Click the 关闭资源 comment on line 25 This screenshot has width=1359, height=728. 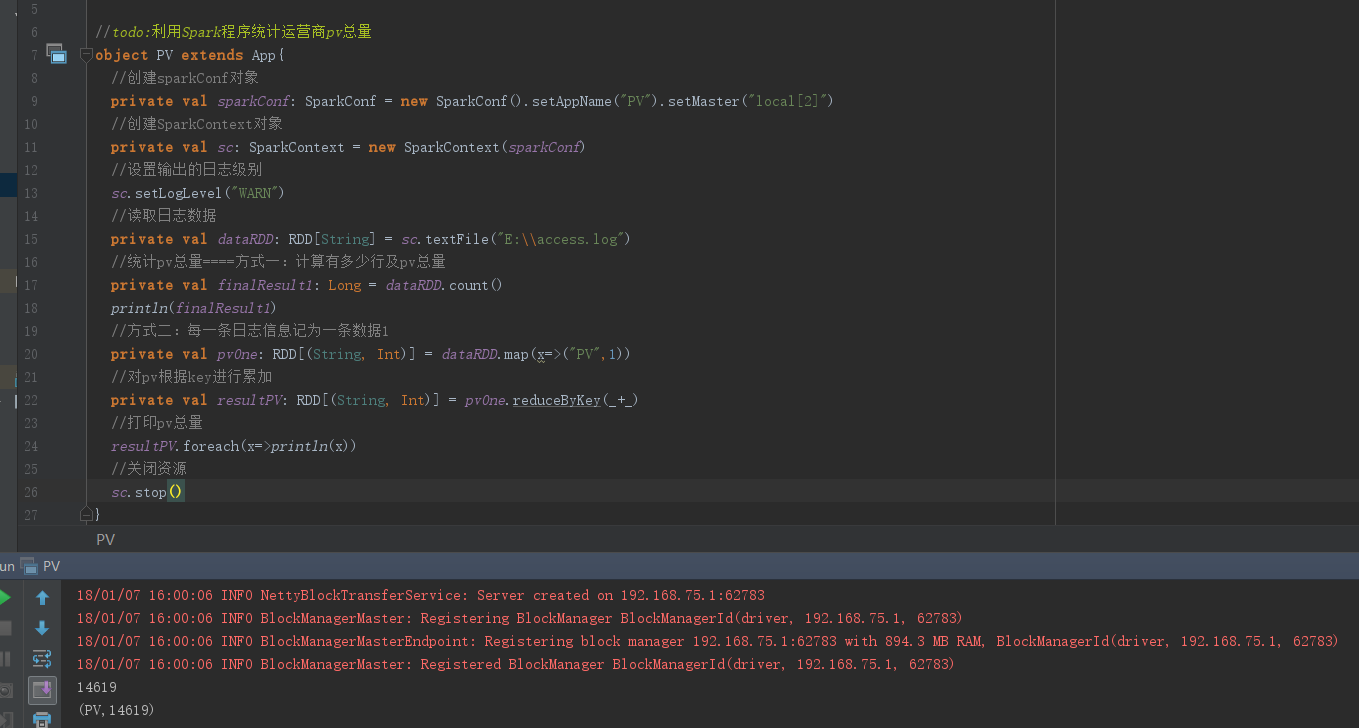pos(148,469)
